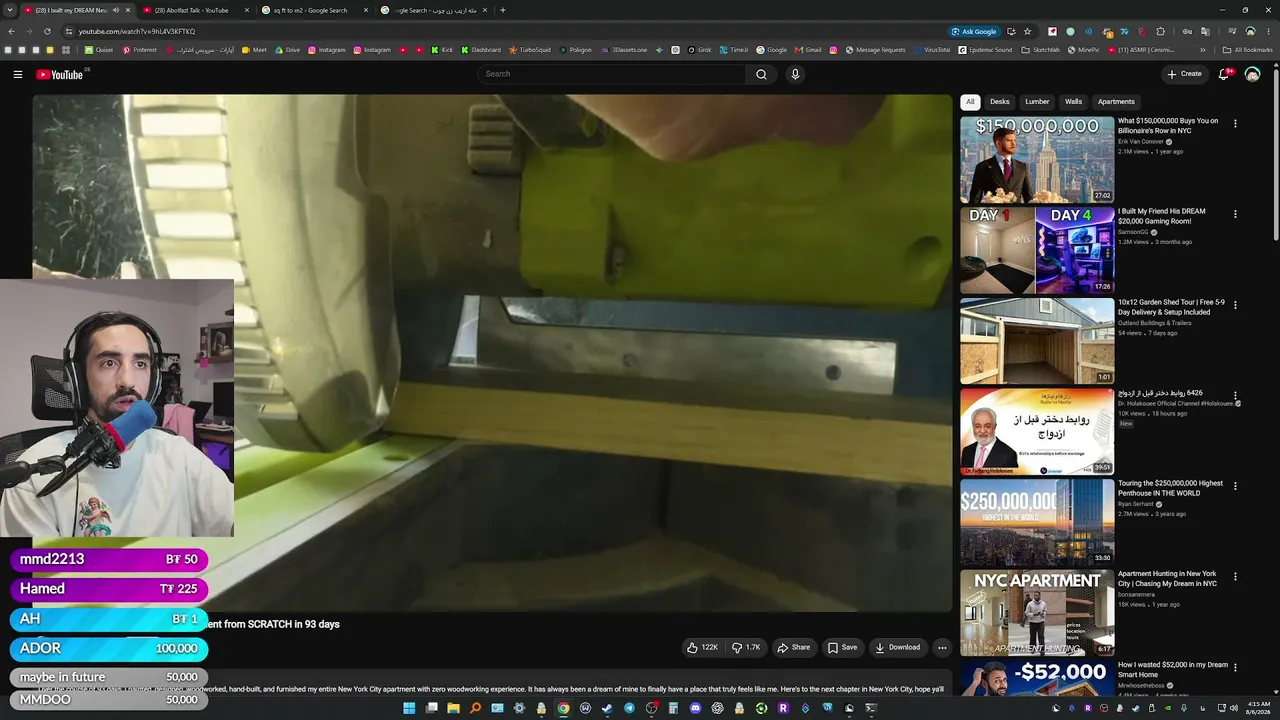Open File Explorer from the taskbar
Viewport: 1280px width, 720px height.
[x=453, y=708]
